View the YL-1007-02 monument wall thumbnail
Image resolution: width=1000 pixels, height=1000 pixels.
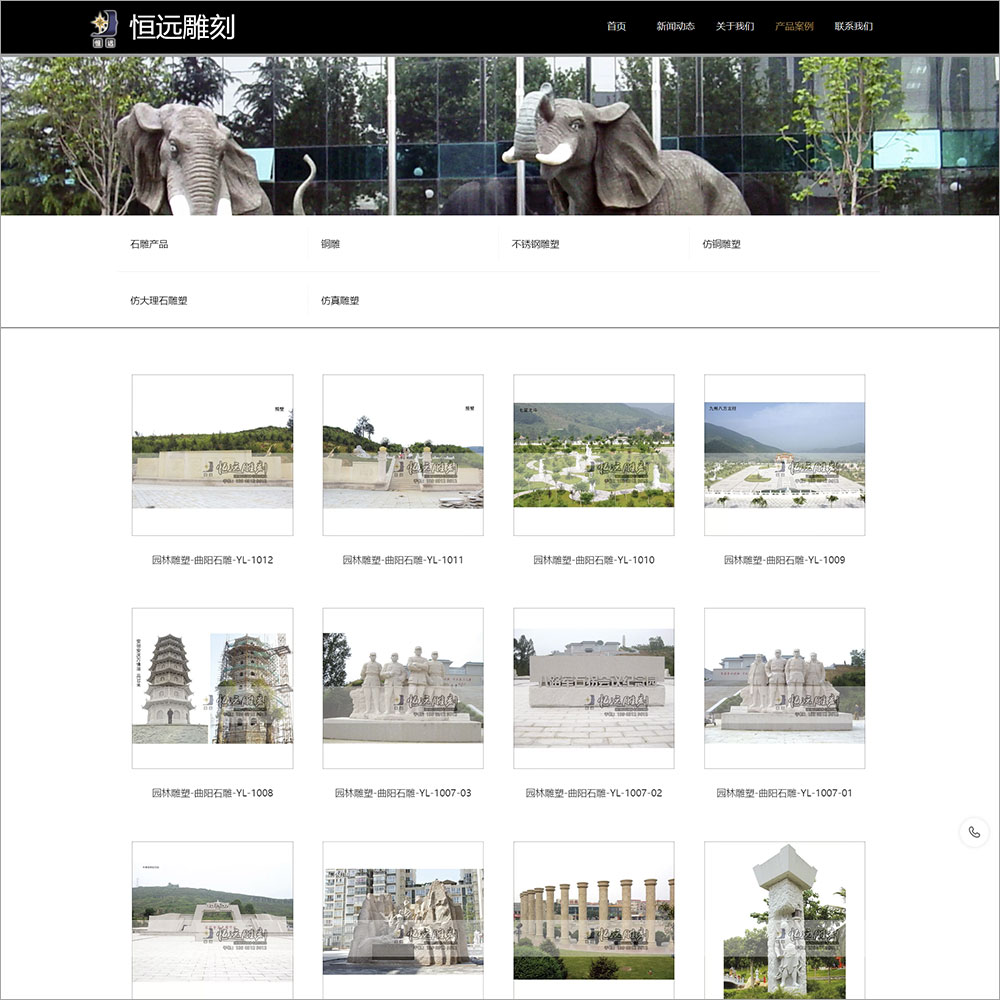click(593, 688)
